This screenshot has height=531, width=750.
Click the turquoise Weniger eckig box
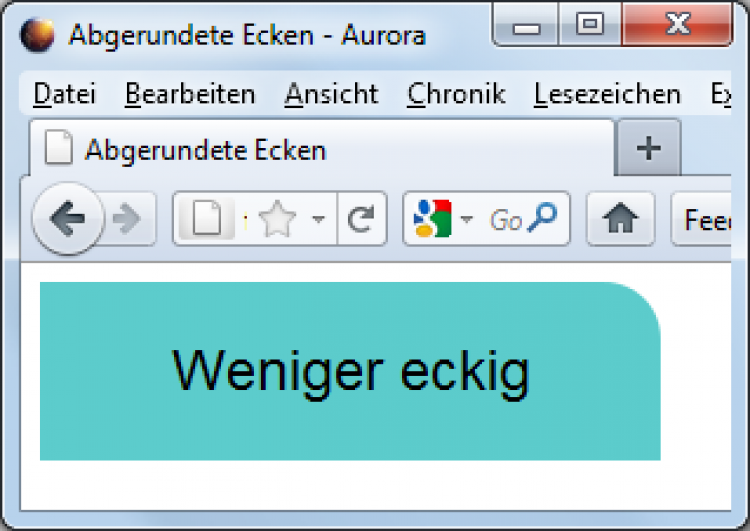[350, 371]
